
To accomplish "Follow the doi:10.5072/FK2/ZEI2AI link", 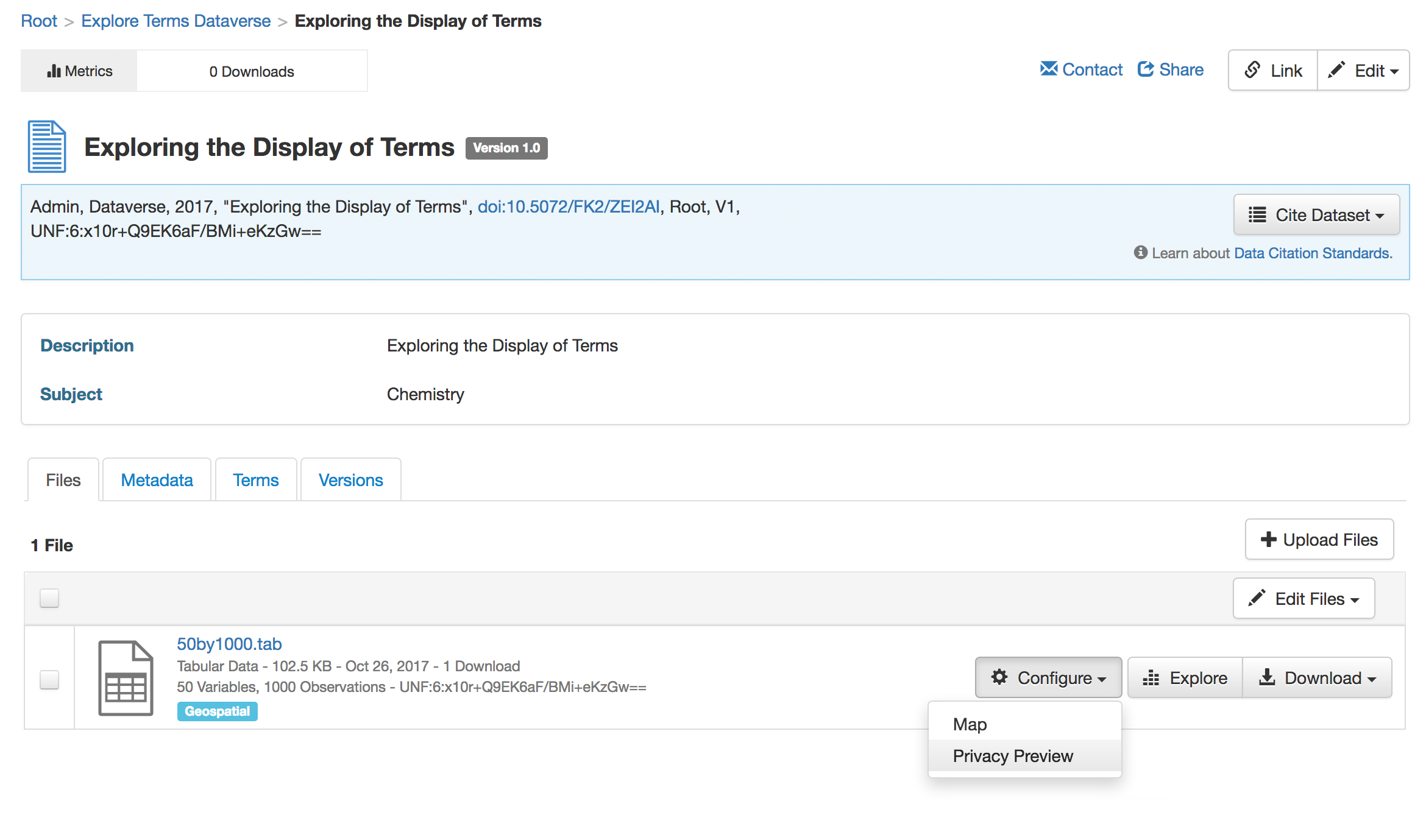I will click(x=568, y=206).
